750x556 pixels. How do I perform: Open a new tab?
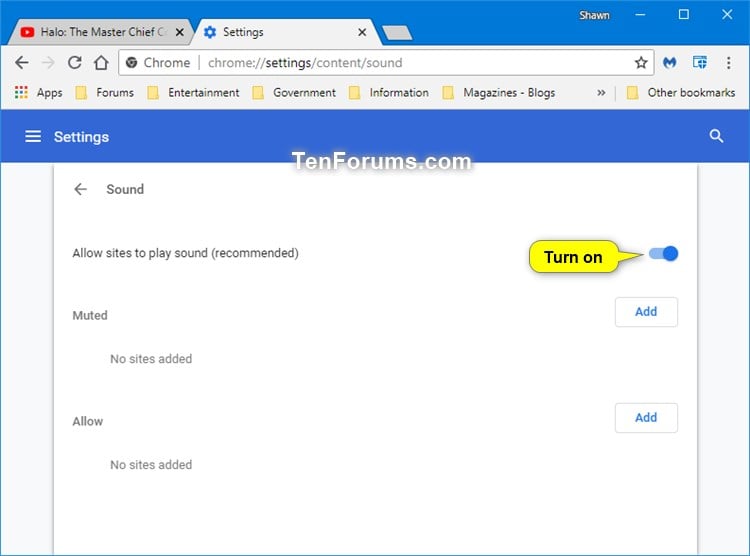point(397,33)
